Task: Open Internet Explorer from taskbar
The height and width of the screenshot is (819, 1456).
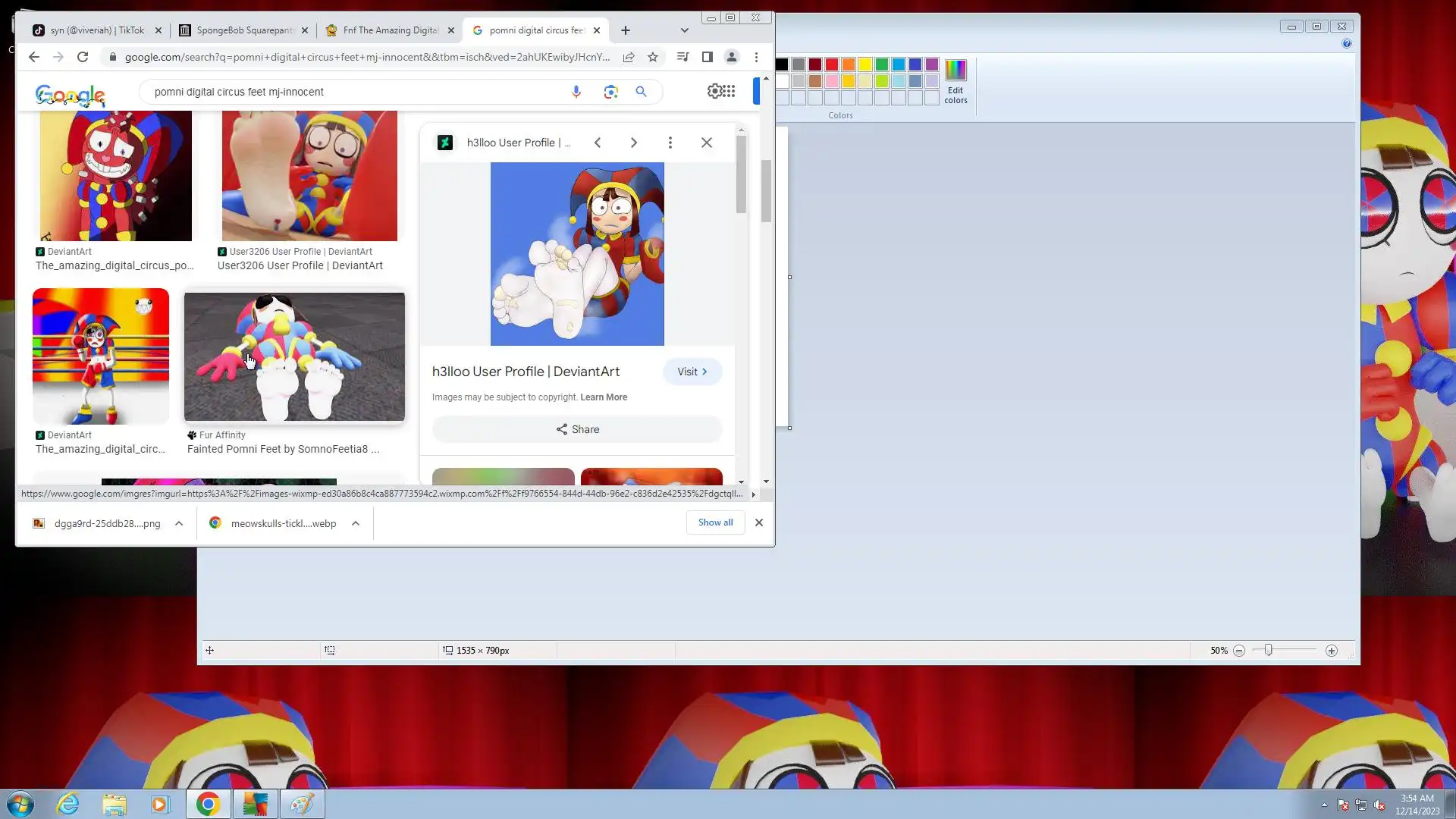Action: click(68, 804)
